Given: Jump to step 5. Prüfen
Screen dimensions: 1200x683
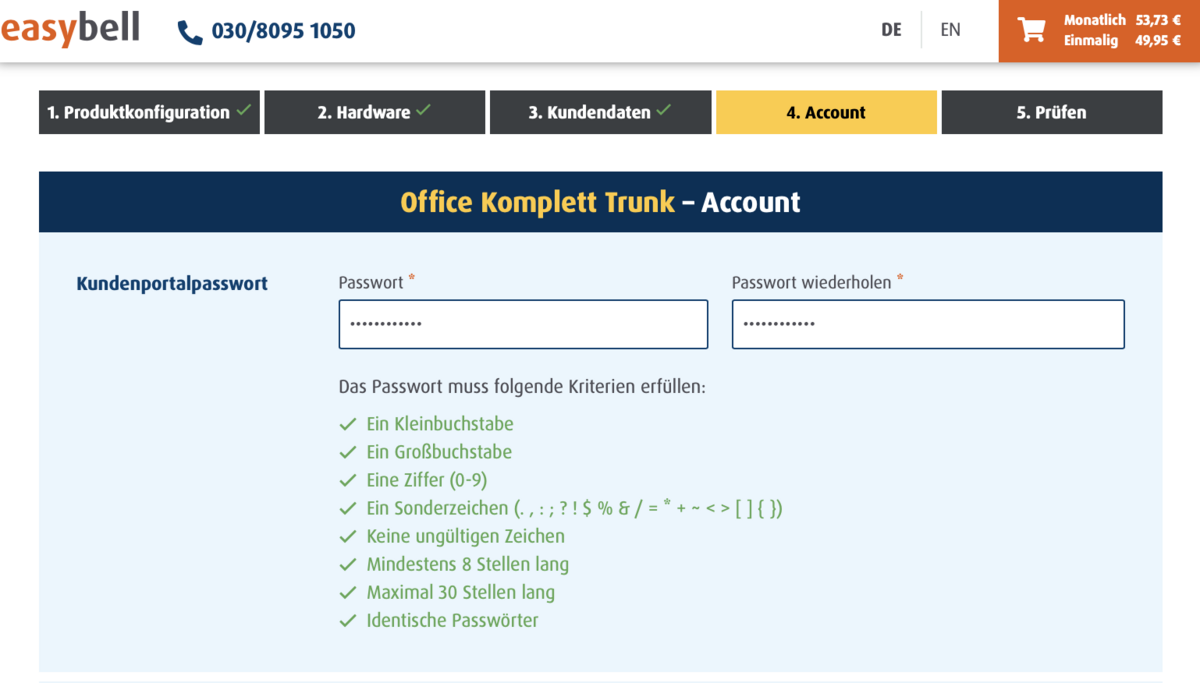Looking at the screenshot, I should pos(1051,112).
